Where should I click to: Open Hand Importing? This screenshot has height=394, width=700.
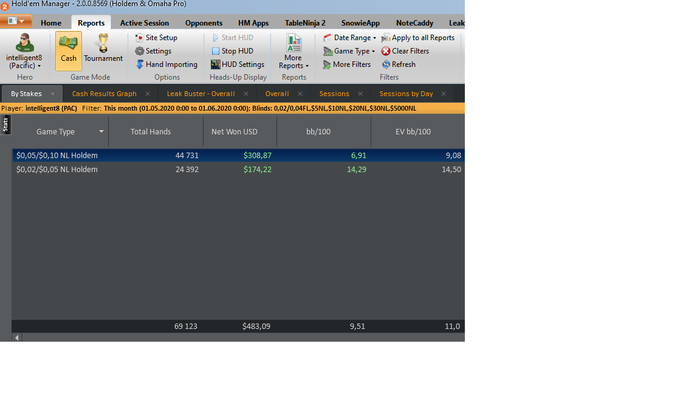[167, 64]
